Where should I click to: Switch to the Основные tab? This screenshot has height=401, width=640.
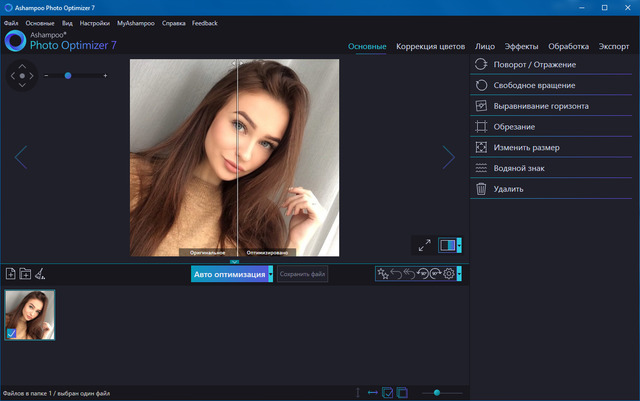click(x=367, y=46)
